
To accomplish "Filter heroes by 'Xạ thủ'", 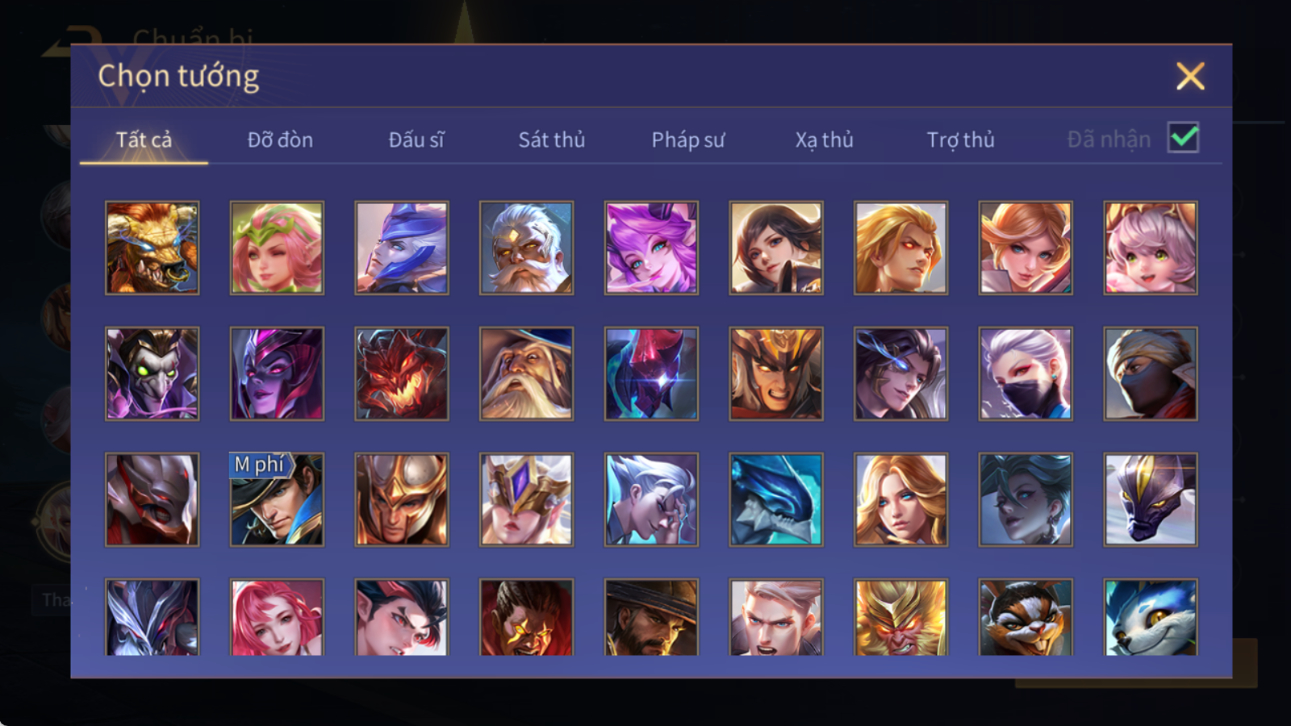I will (x=824, y=140).
